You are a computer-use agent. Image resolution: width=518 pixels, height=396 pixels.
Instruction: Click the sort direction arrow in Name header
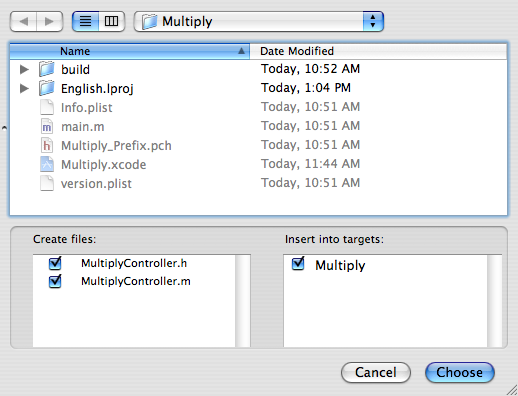pos(241,51)
